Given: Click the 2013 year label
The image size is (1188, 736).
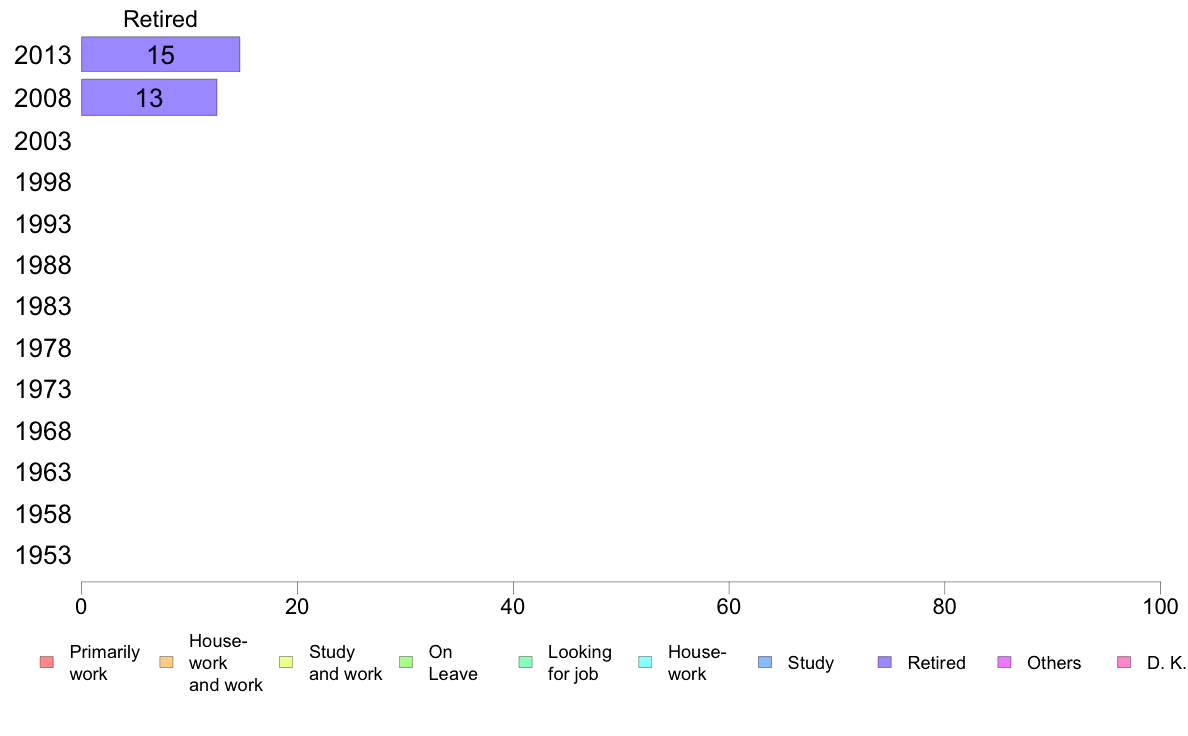Looking at the screenshot, I should pyautogui.click(x=42, y=55).
